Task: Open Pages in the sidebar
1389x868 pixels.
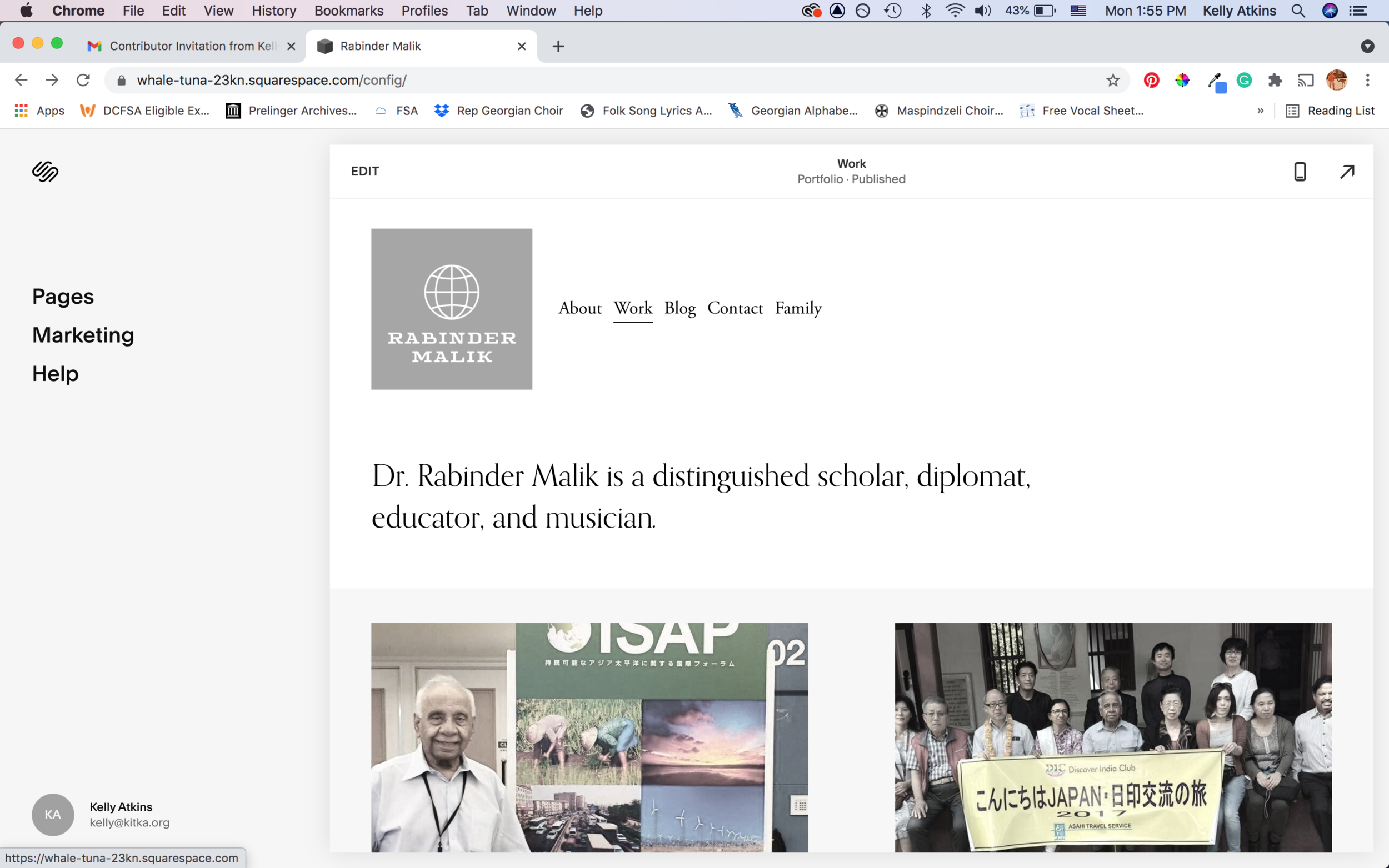Action: [63, 296]
